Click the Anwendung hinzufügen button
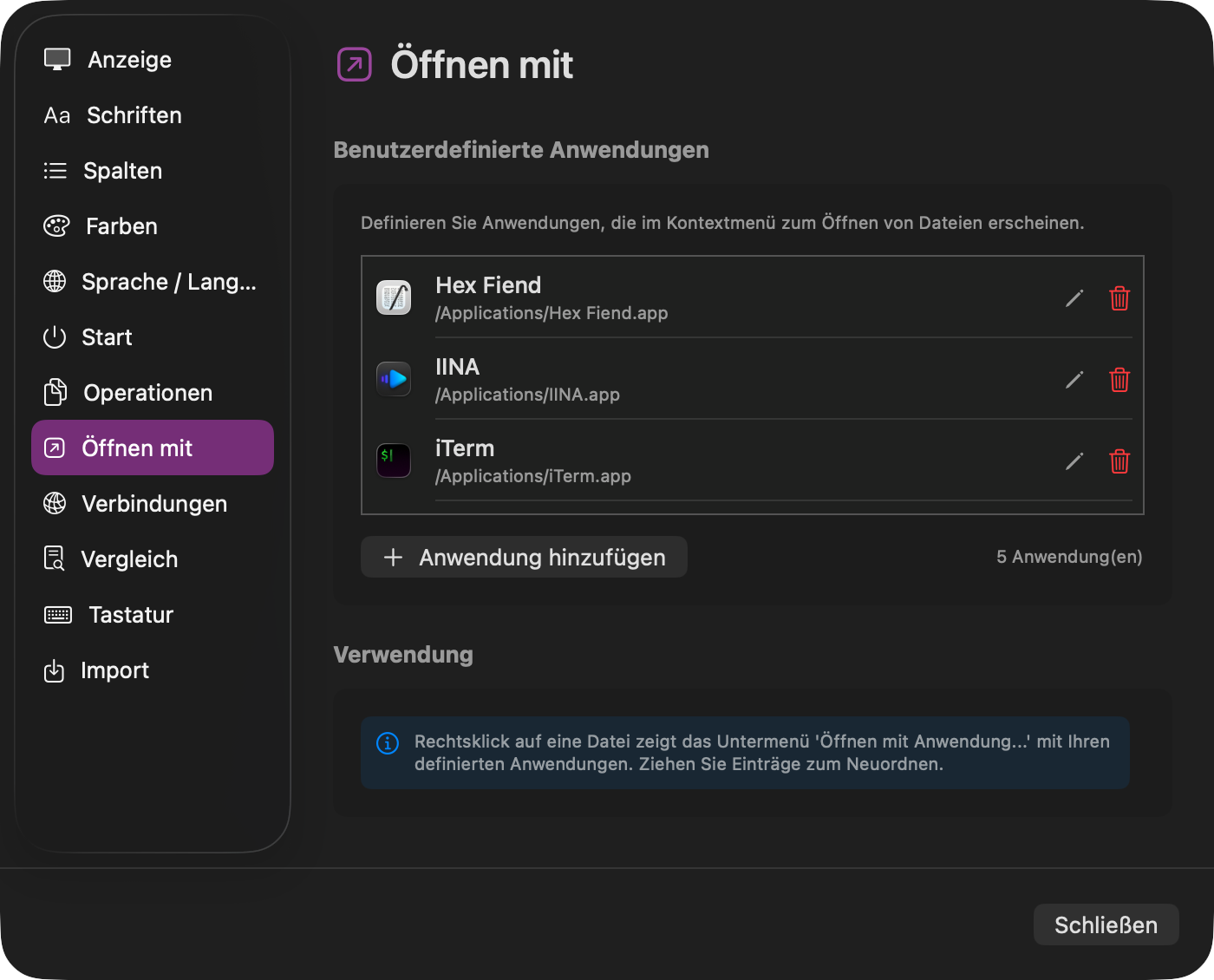The height and width of the screenshot is (980, 1214). 523,557
